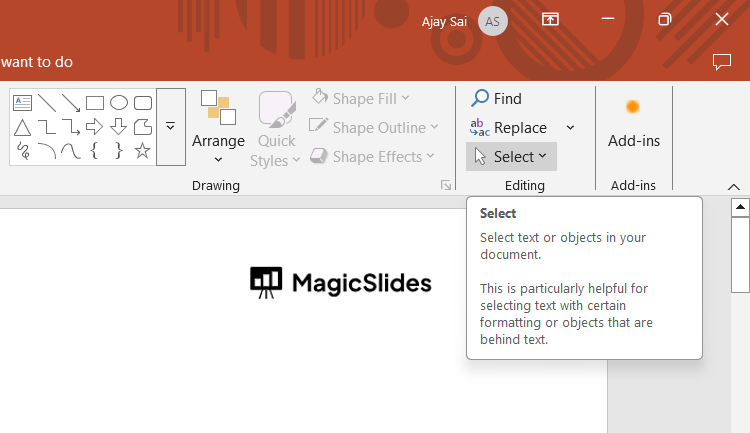Open the Comments pane icon

722,62
